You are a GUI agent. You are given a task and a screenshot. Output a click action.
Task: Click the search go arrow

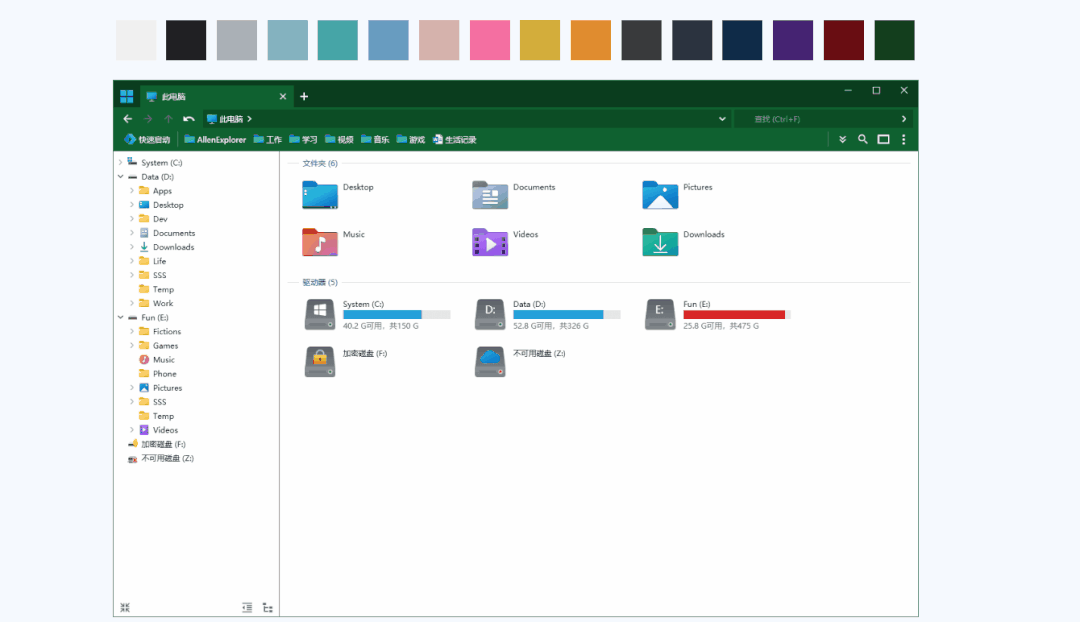904,119
